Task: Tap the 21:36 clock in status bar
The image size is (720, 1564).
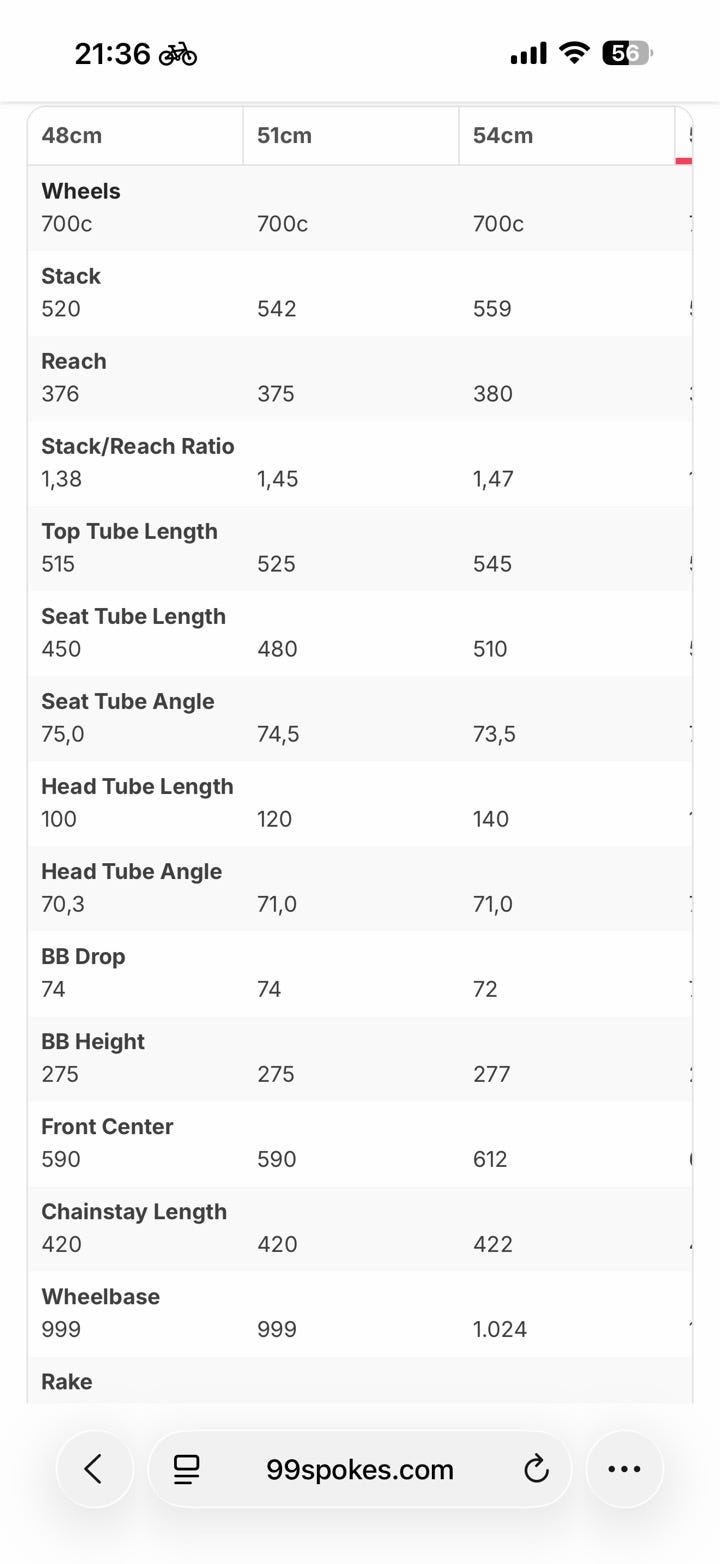Action: coord(112,54)
